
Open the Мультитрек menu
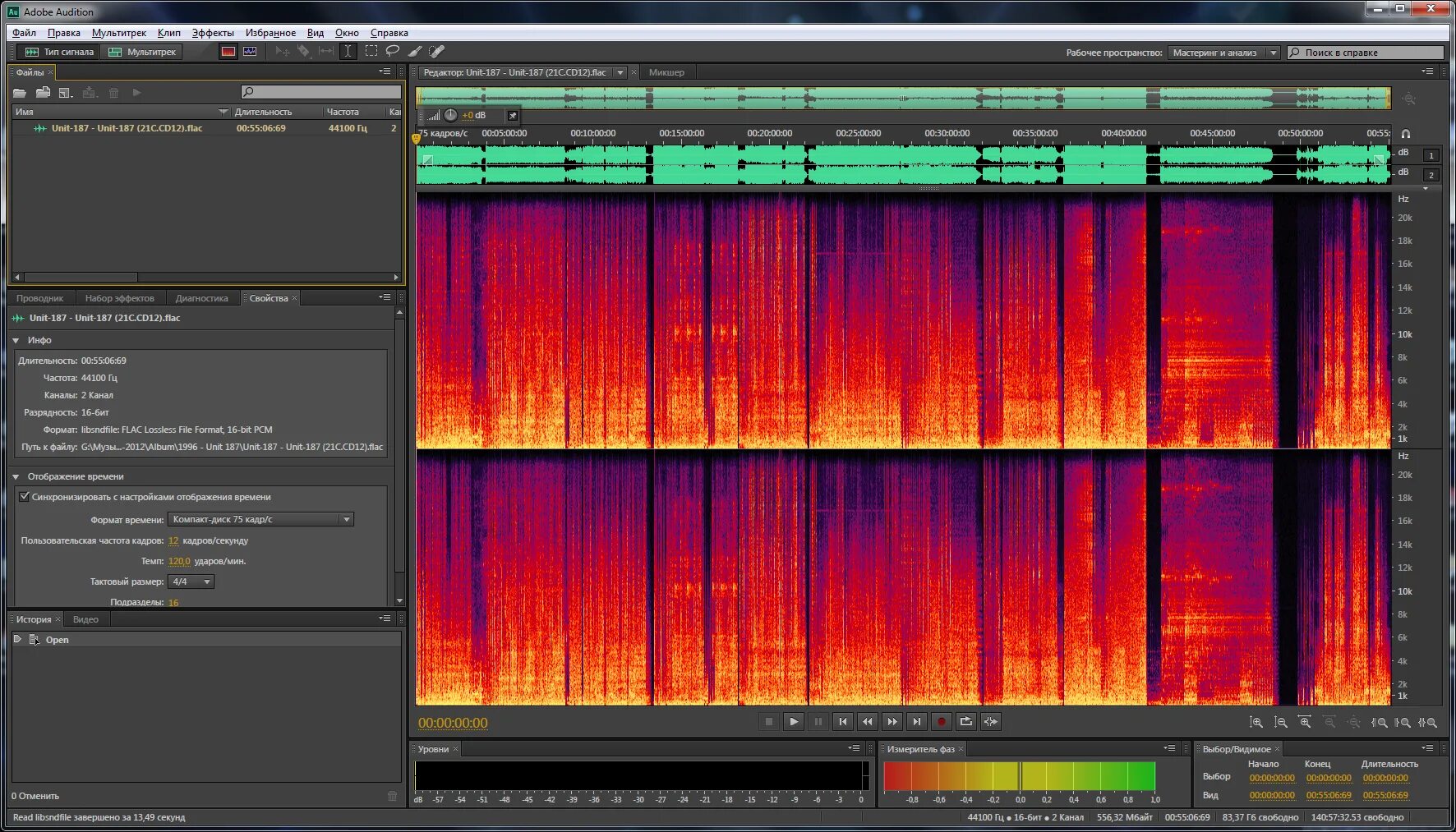point(119,33)
